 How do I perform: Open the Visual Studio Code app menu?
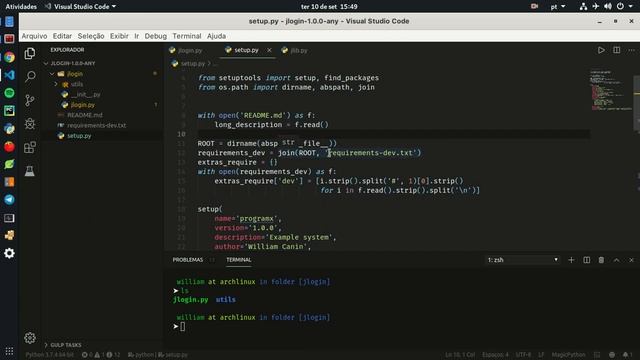point(81,7)
